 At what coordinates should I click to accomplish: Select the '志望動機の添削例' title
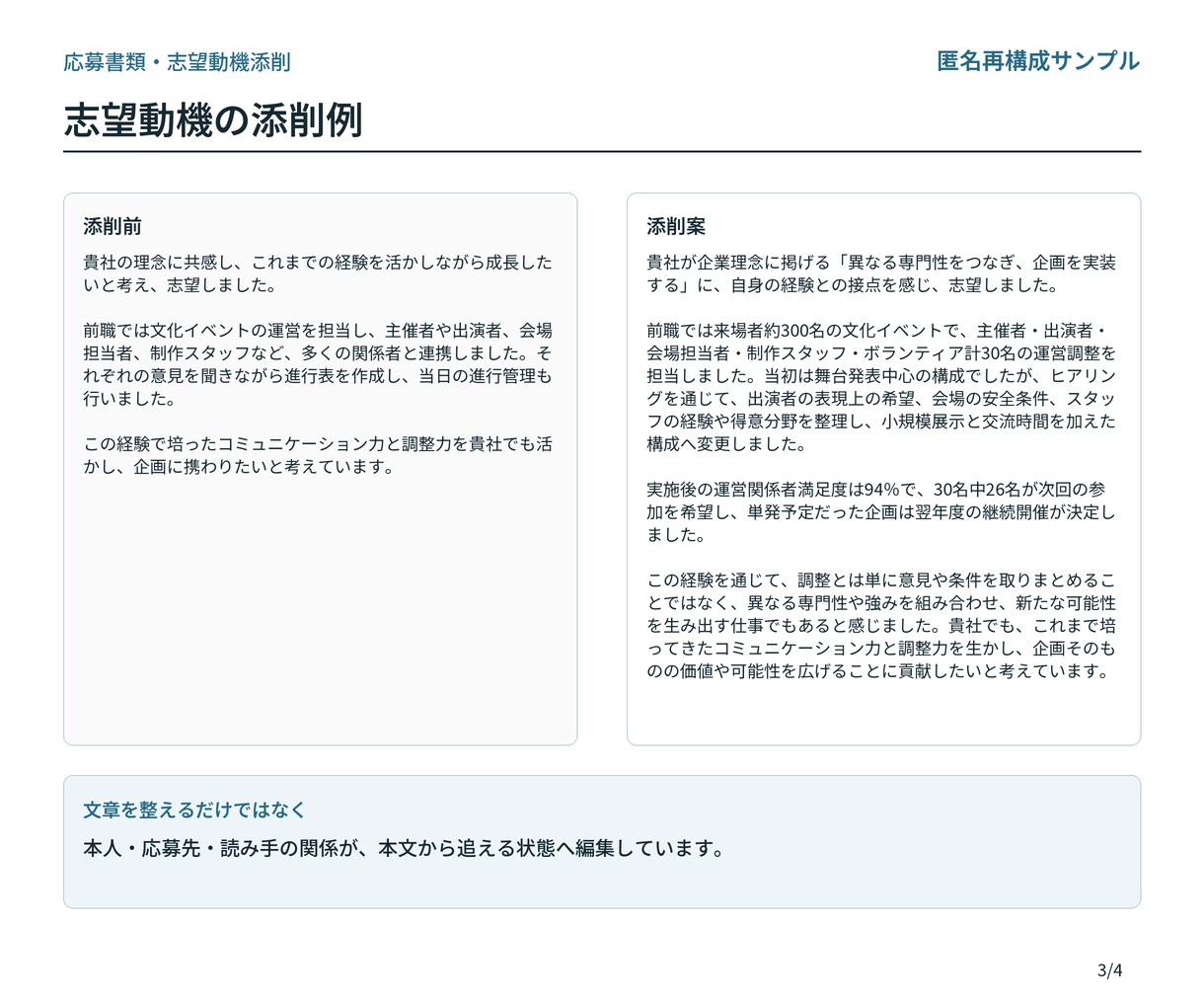pos(213,119)
